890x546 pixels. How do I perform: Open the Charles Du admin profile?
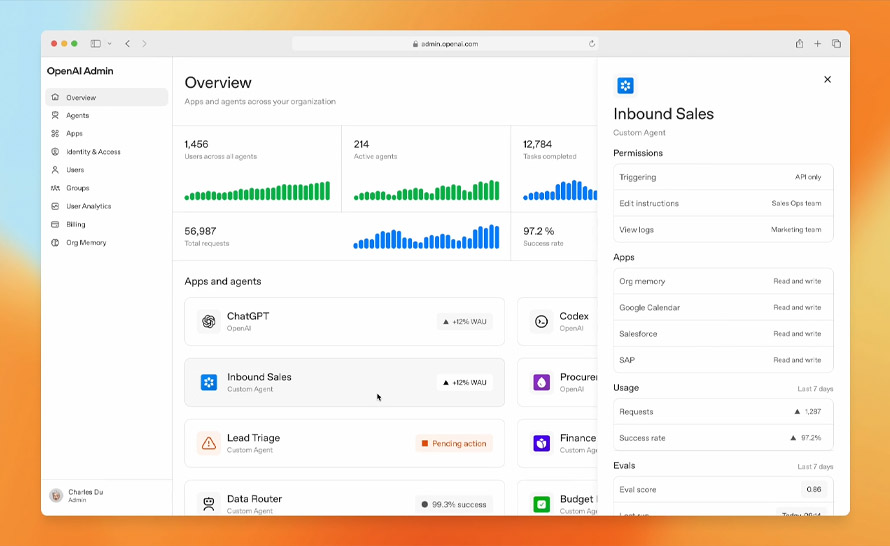(80, 496)
